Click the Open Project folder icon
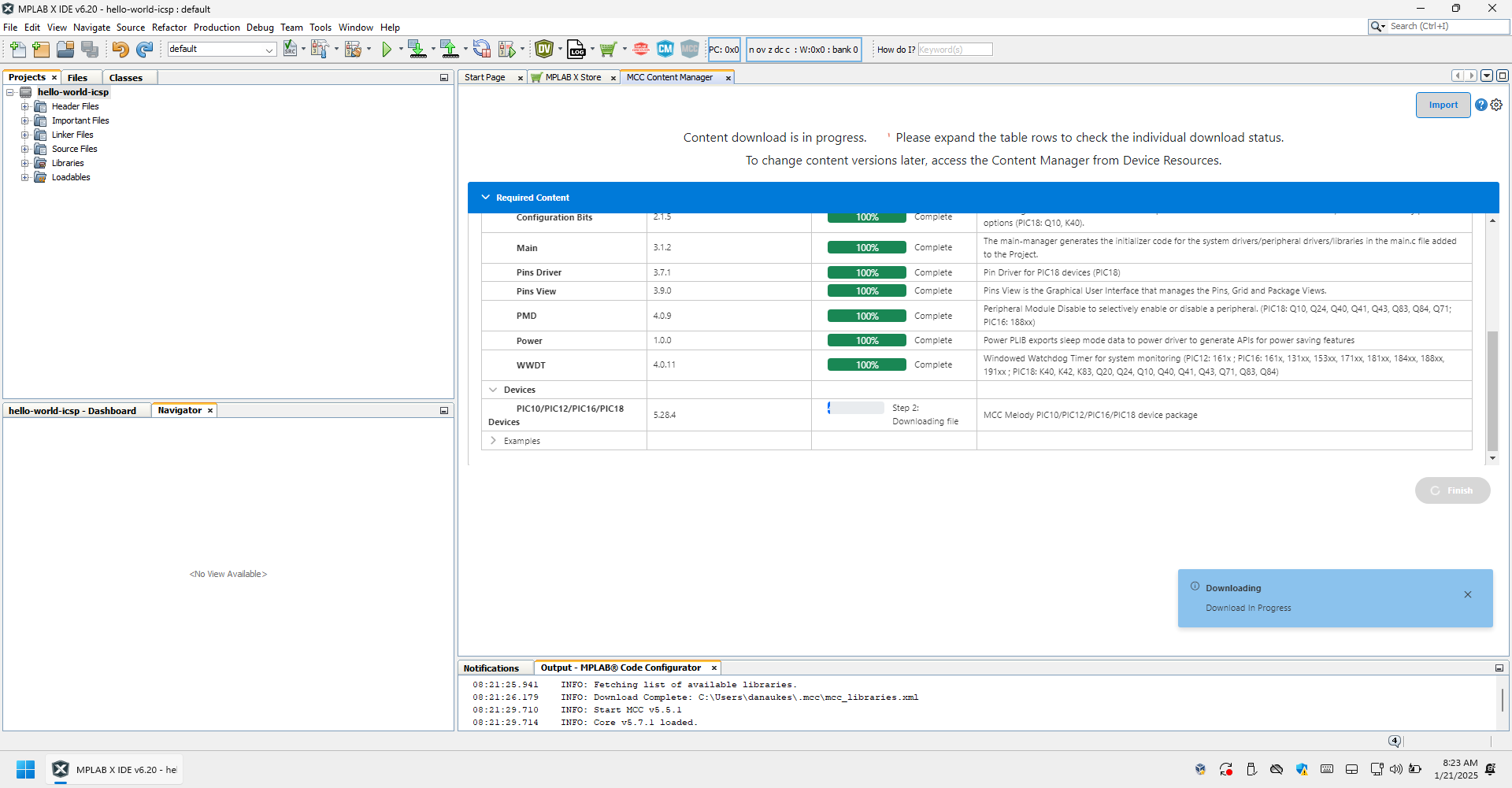Image resolution: width=1512 pixels, height=788 pixels. (x=65, y=50)
